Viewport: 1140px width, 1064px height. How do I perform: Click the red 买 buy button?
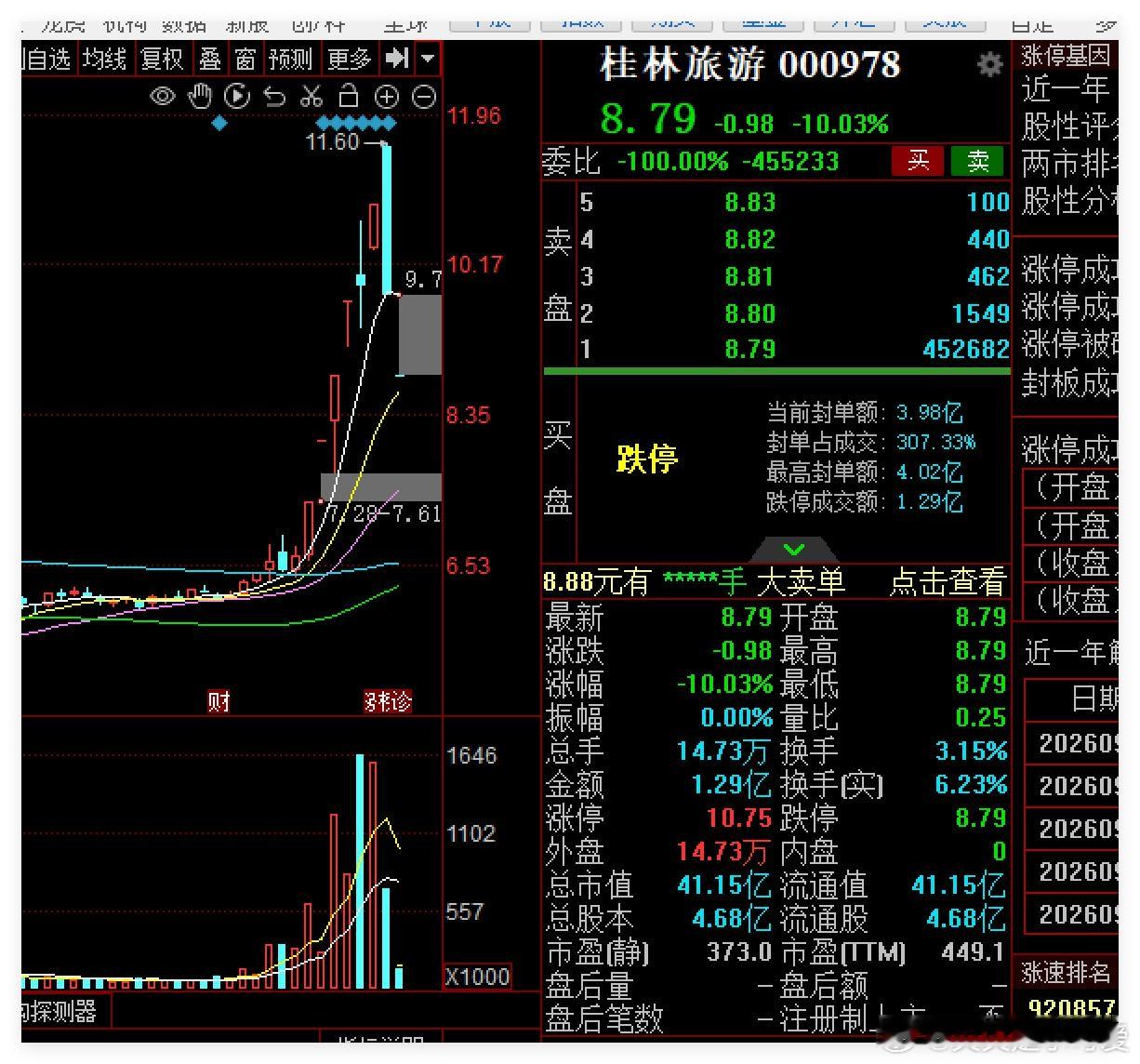918,161
